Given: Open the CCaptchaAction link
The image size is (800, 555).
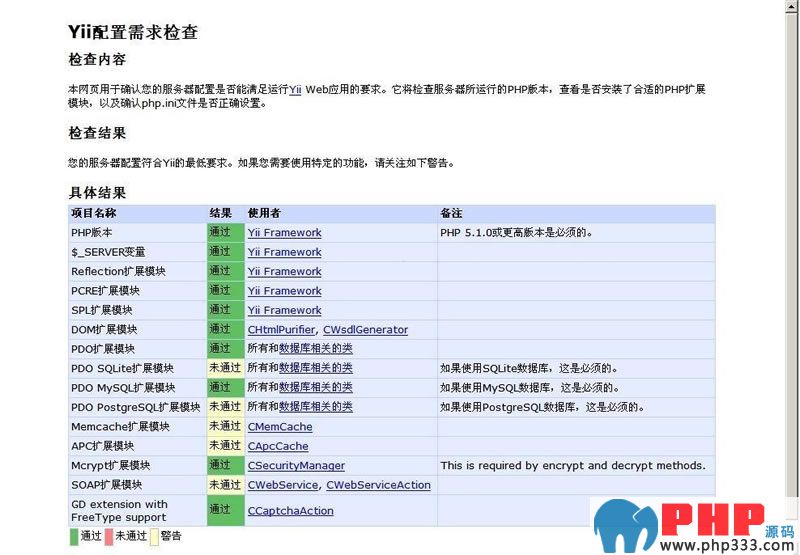Looking at the screenshot, I should pos(291,511).
